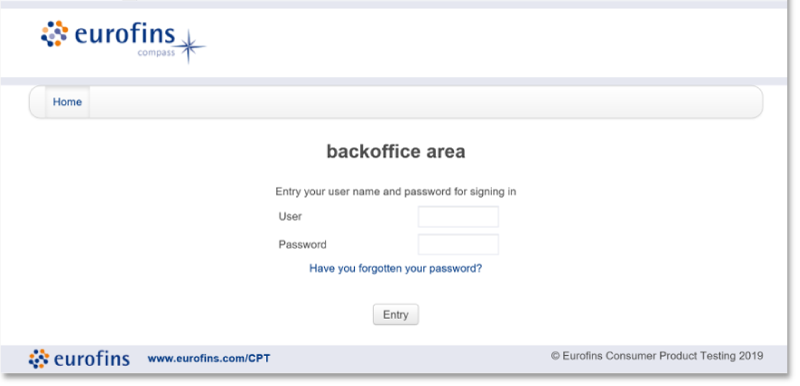The image size is (800, 386).
Task: Click the Entry button to sign in
Action: (x=396, y=315)
